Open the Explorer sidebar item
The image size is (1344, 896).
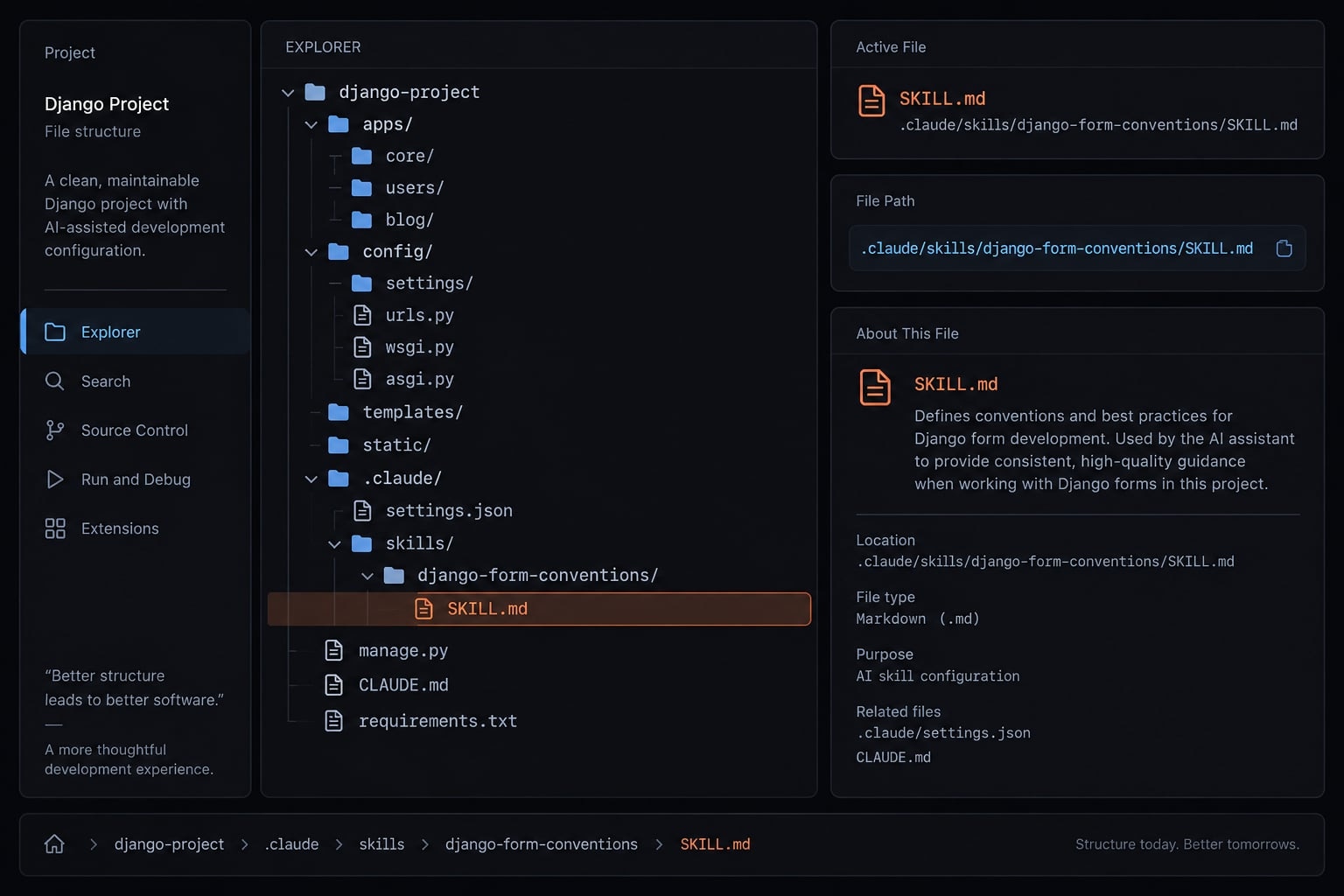tap(136, 332)
